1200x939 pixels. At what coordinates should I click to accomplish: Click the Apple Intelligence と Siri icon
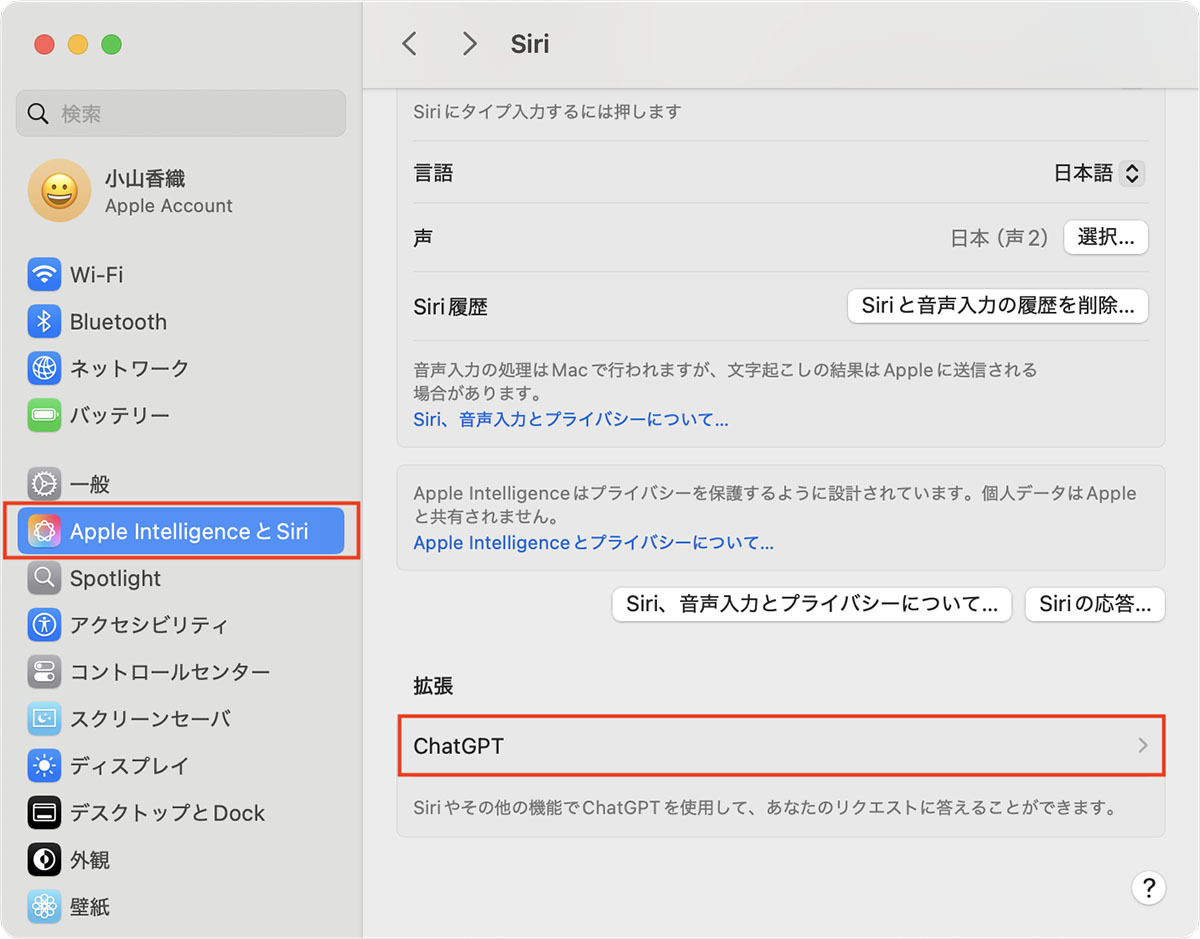tap(44, 531)
